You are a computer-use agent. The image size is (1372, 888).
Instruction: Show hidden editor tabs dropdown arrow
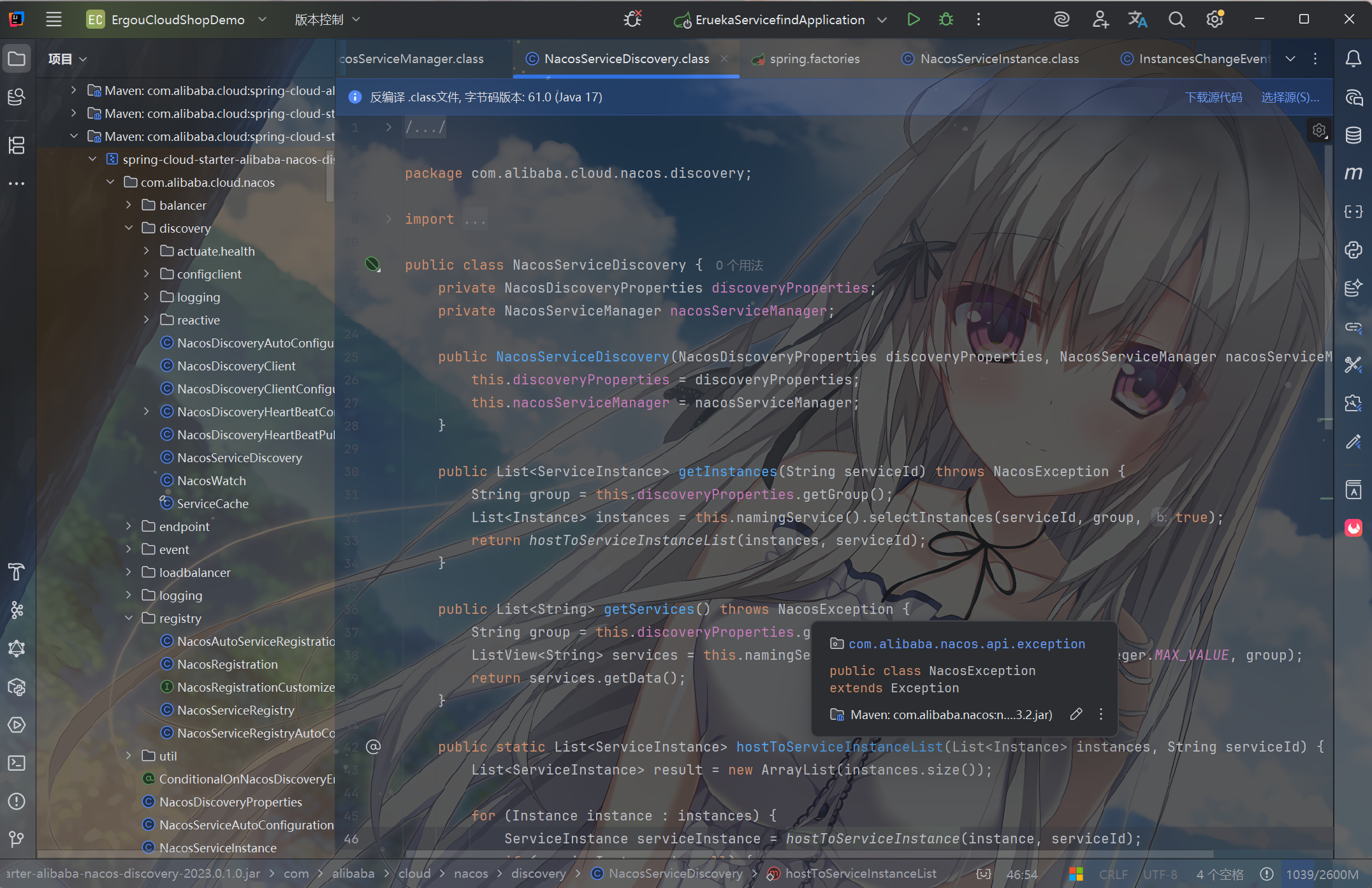pyautogui.click(x=1290, y=59)
